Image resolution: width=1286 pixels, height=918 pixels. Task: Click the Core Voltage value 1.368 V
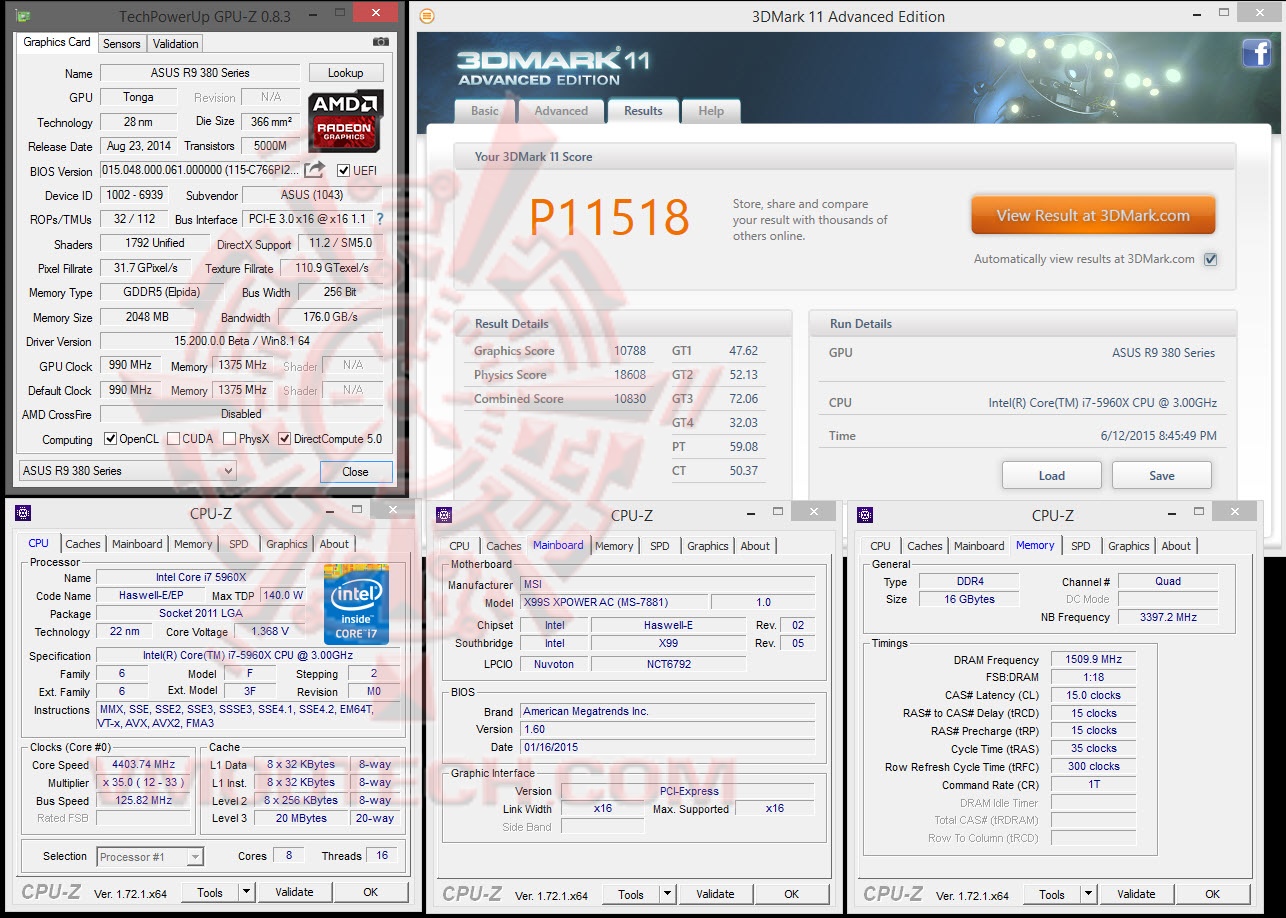pyautogui.click(x=270, y=631)
